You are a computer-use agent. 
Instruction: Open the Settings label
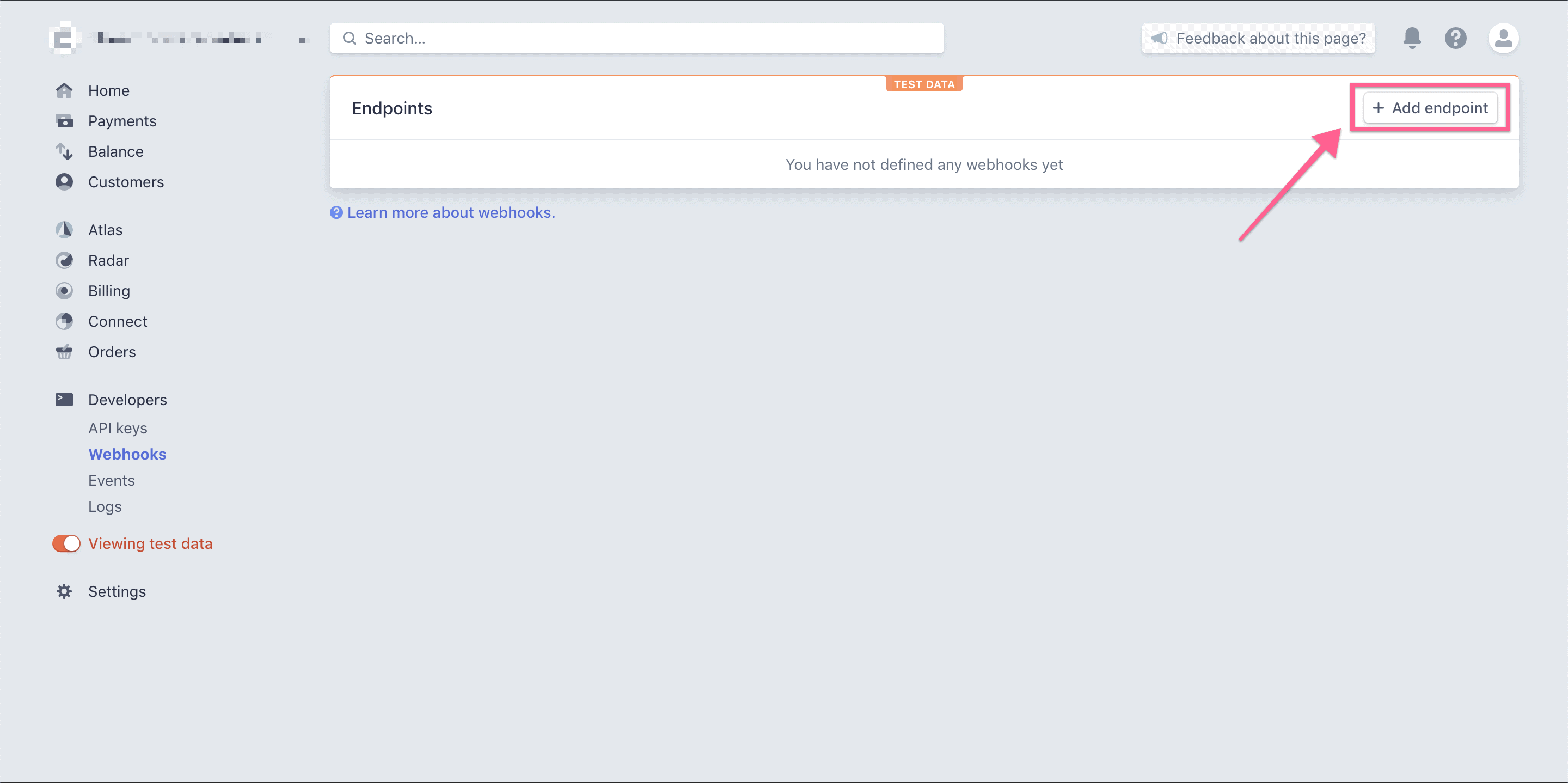pos(117,591)
